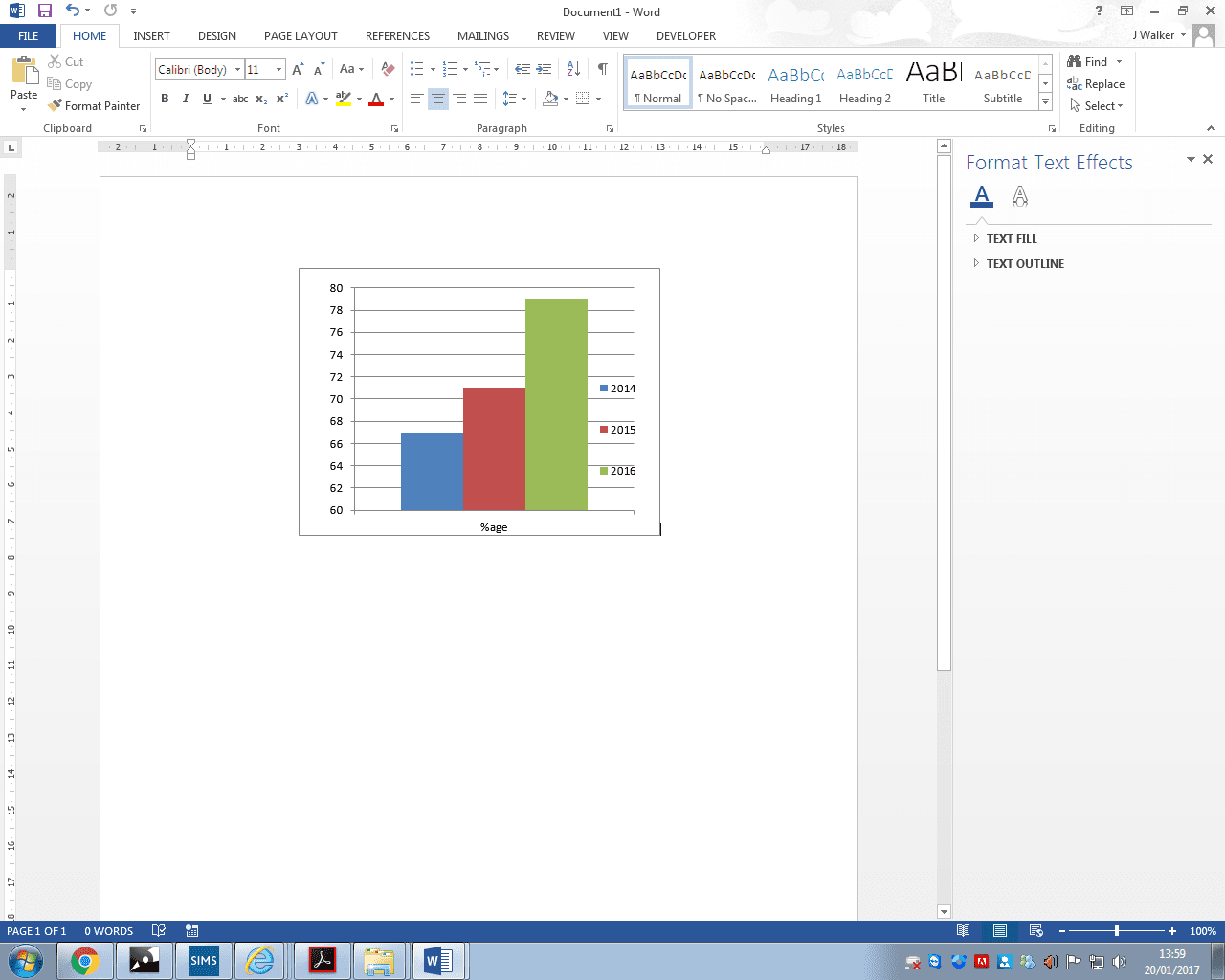Toggle Show/Hide paragraph marks

pyautogui.click(x=602, y=69)
